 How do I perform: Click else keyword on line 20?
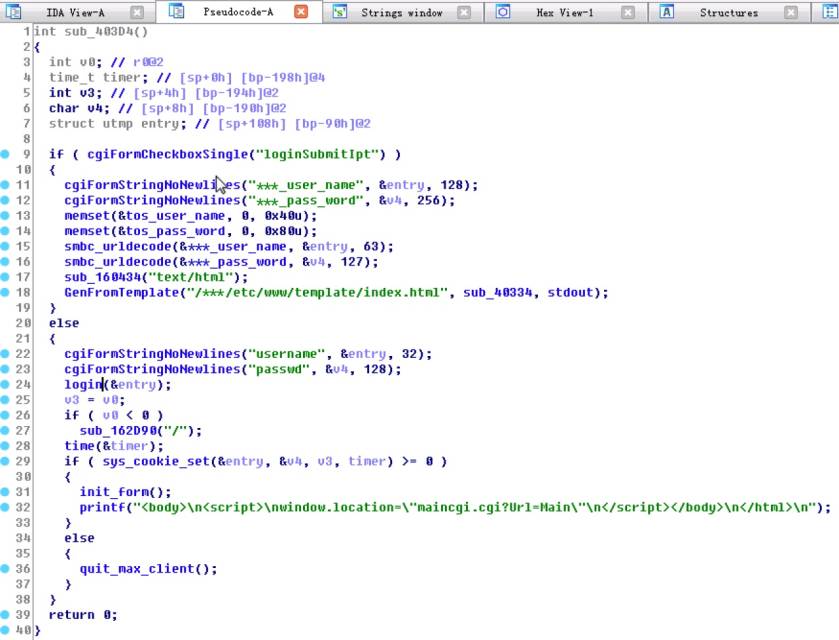[64, 323]
